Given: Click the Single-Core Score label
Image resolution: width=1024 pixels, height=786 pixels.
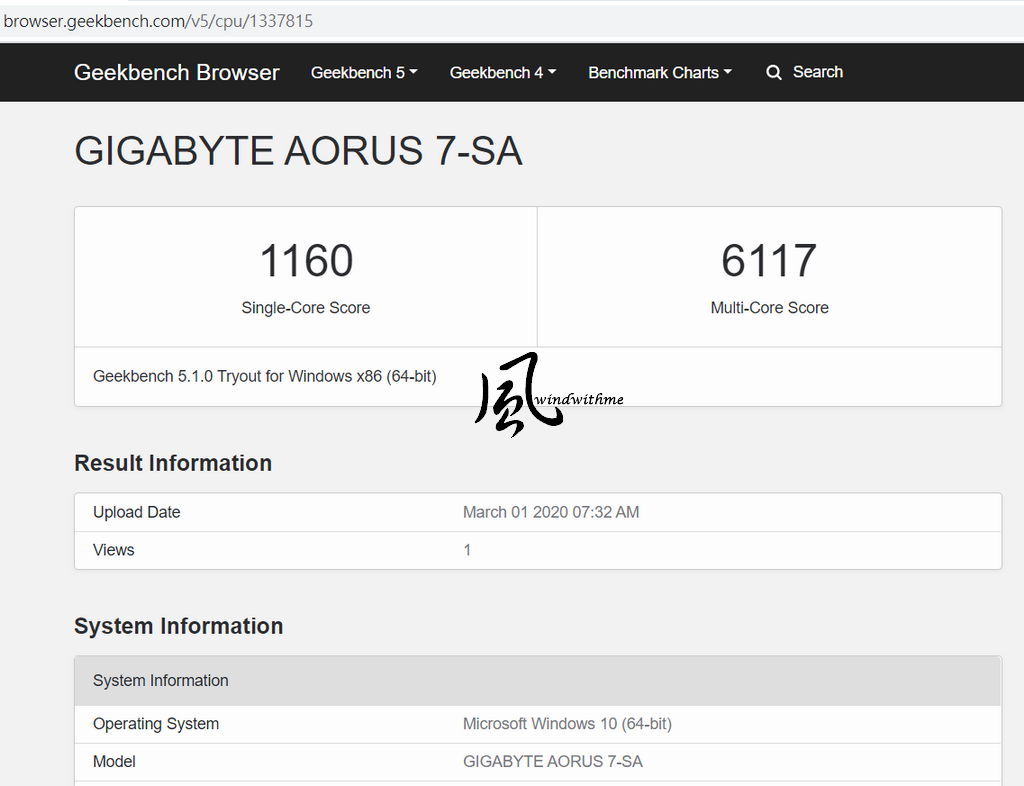Looking at the screenshot, I should [306, 307].
